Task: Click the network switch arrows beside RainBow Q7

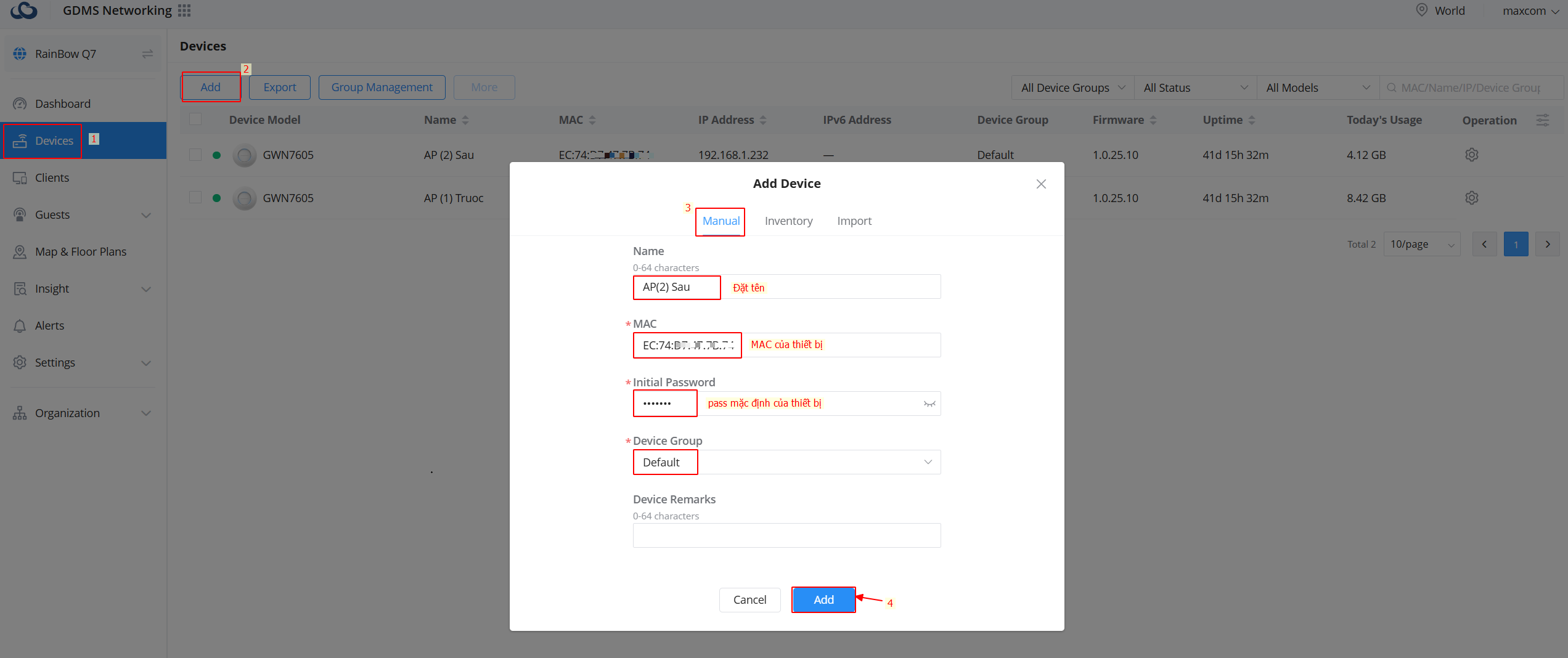Action: 147,54
